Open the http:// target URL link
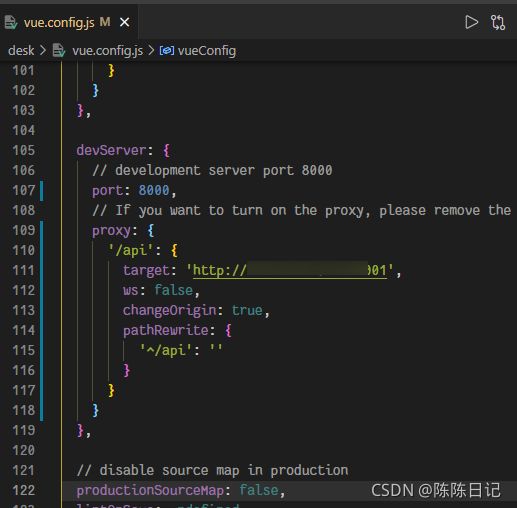517x508 pixels. (x=290, y=270)
